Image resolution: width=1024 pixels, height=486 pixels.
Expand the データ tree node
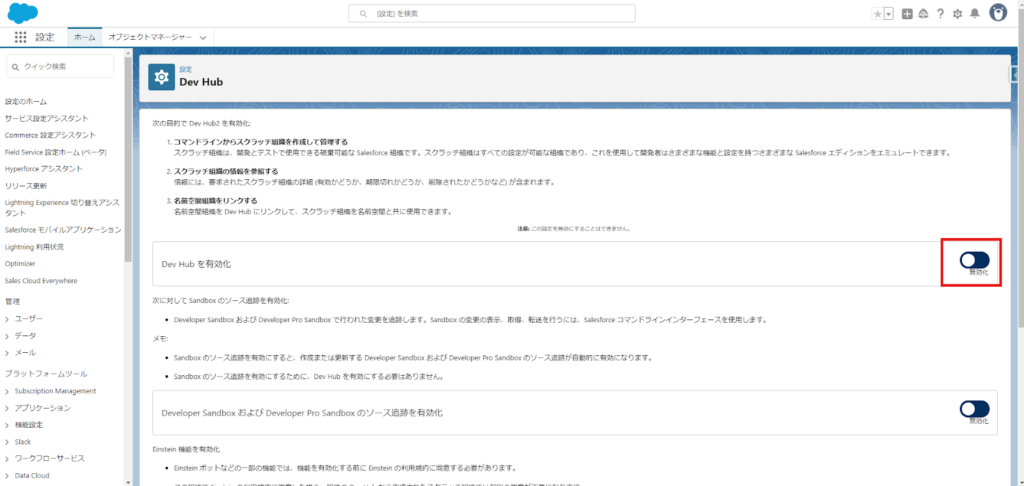7,336
